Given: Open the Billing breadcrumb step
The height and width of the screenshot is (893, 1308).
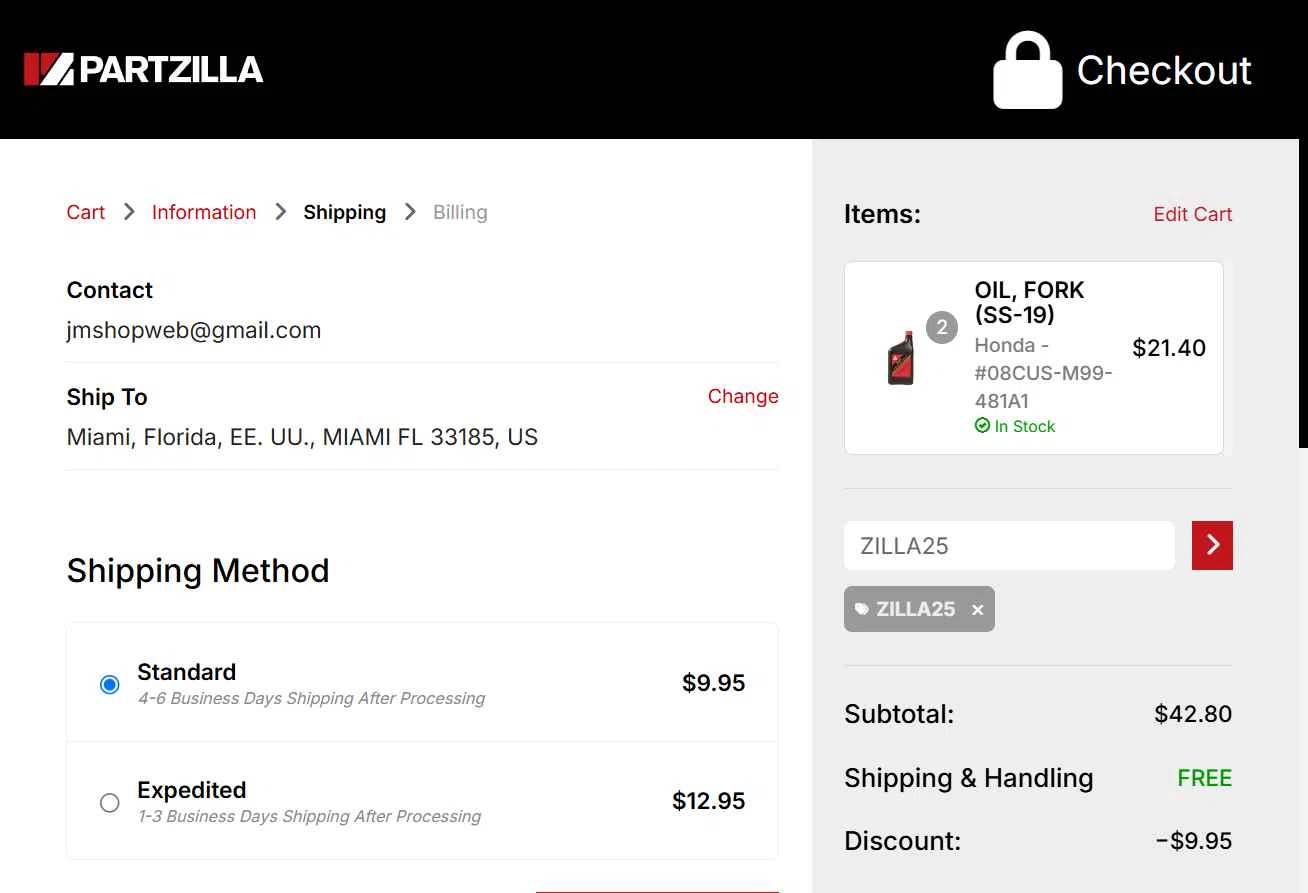Looking at the screenshot, I should [460, 212].
